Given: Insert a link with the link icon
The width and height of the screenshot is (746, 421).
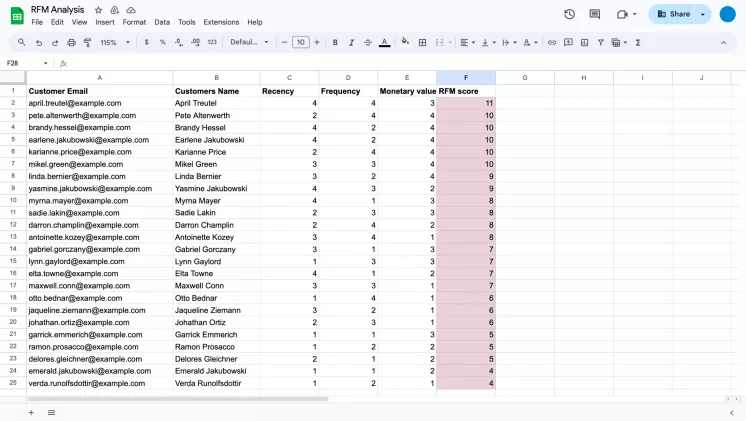Looking at the screenshot, I should (x=552, y=43).
